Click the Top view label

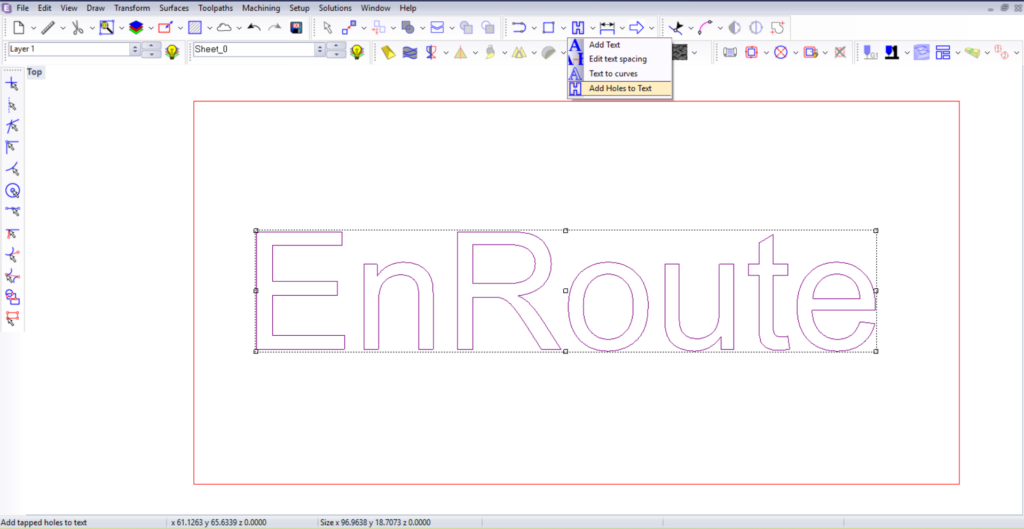click(35, 72)
